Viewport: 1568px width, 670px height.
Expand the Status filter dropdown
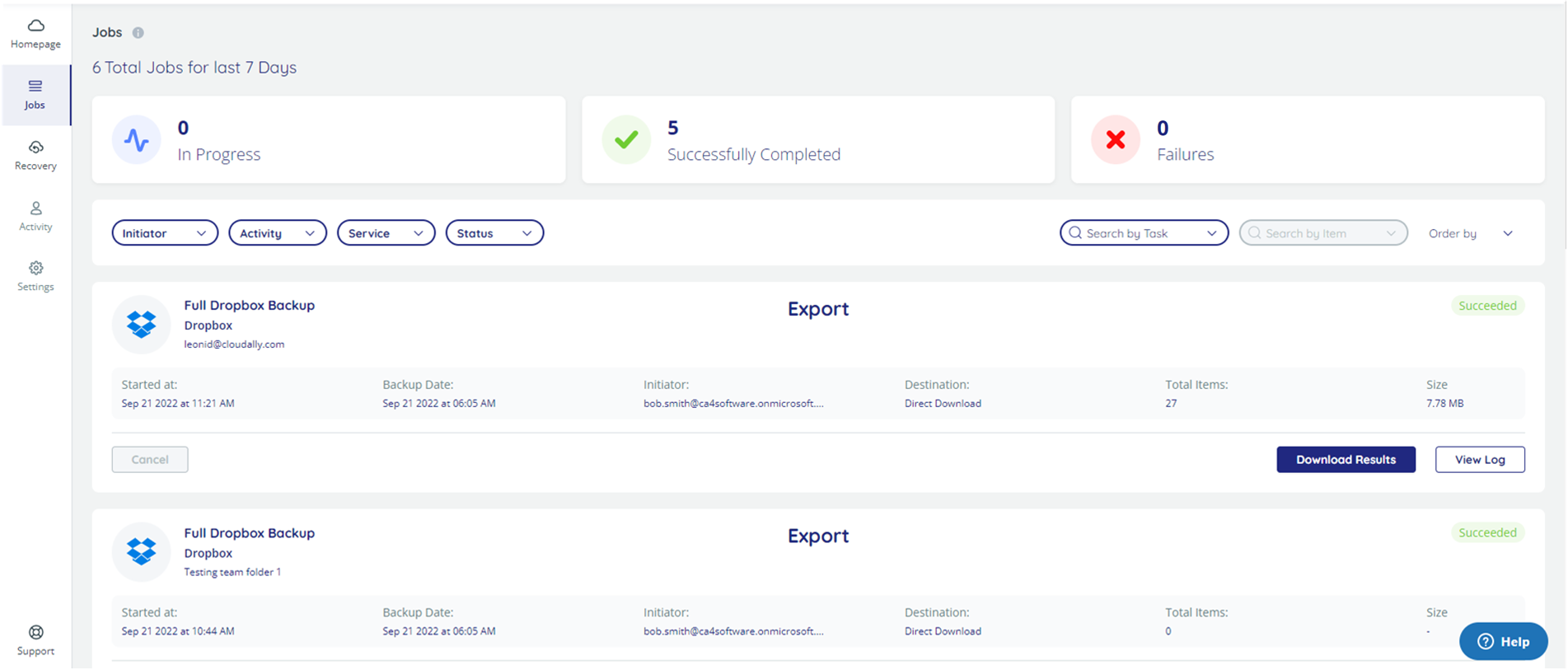coord(494,233)
